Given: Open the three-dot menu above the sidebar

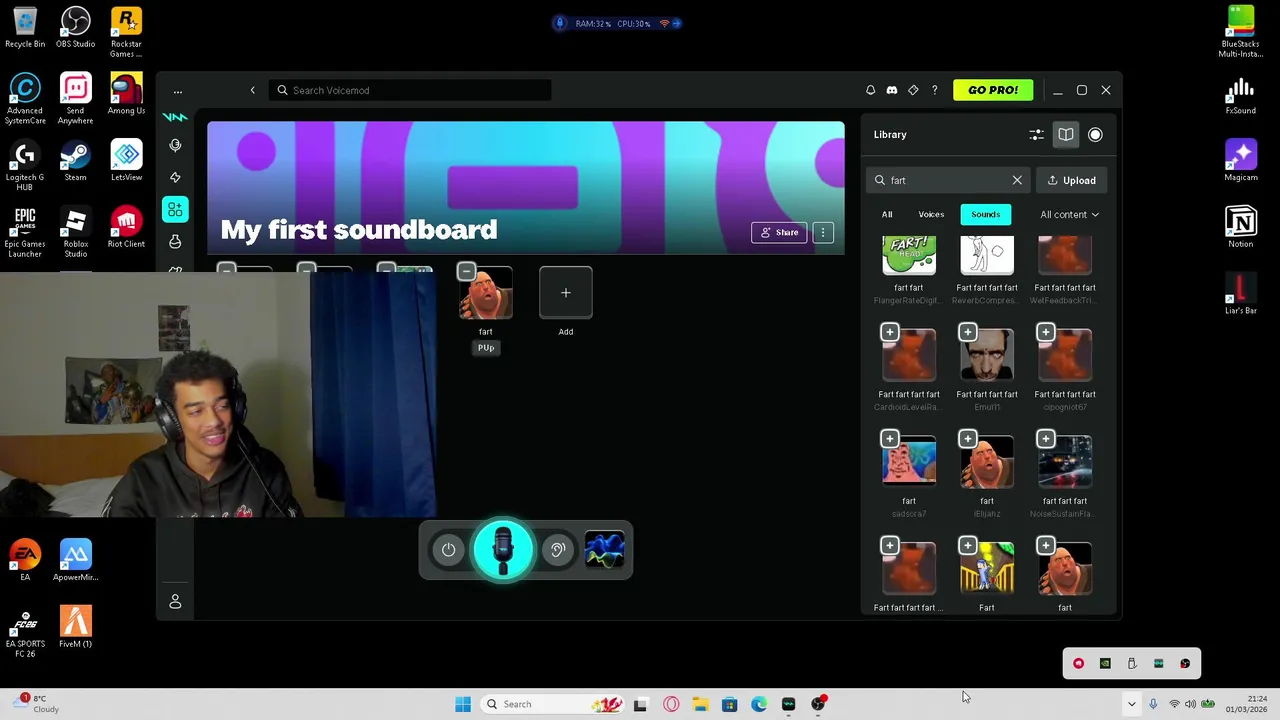Looking at the screenshot, I should point(177,91).
